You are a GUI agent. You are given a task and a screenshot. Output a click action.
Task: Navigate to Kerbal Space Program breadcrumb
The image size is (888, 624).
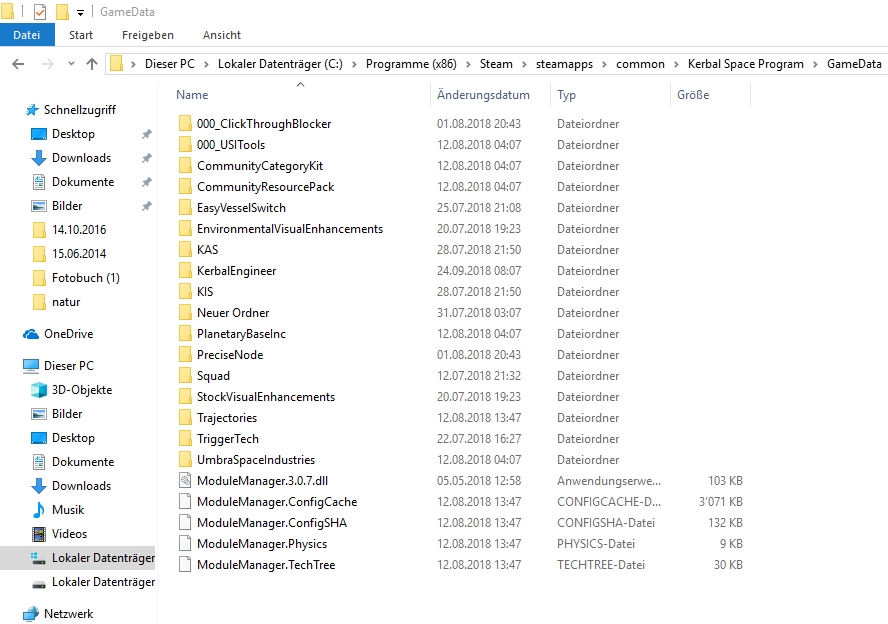pos(745,64)
